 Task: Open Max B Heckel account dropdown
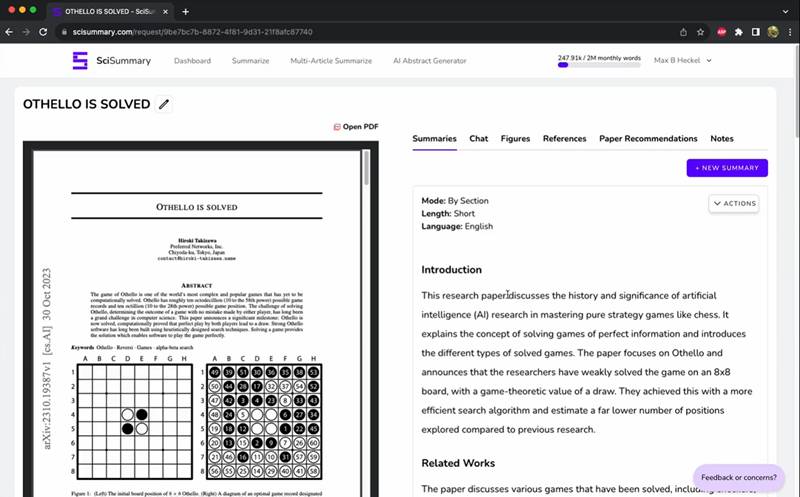click(683, 60)
